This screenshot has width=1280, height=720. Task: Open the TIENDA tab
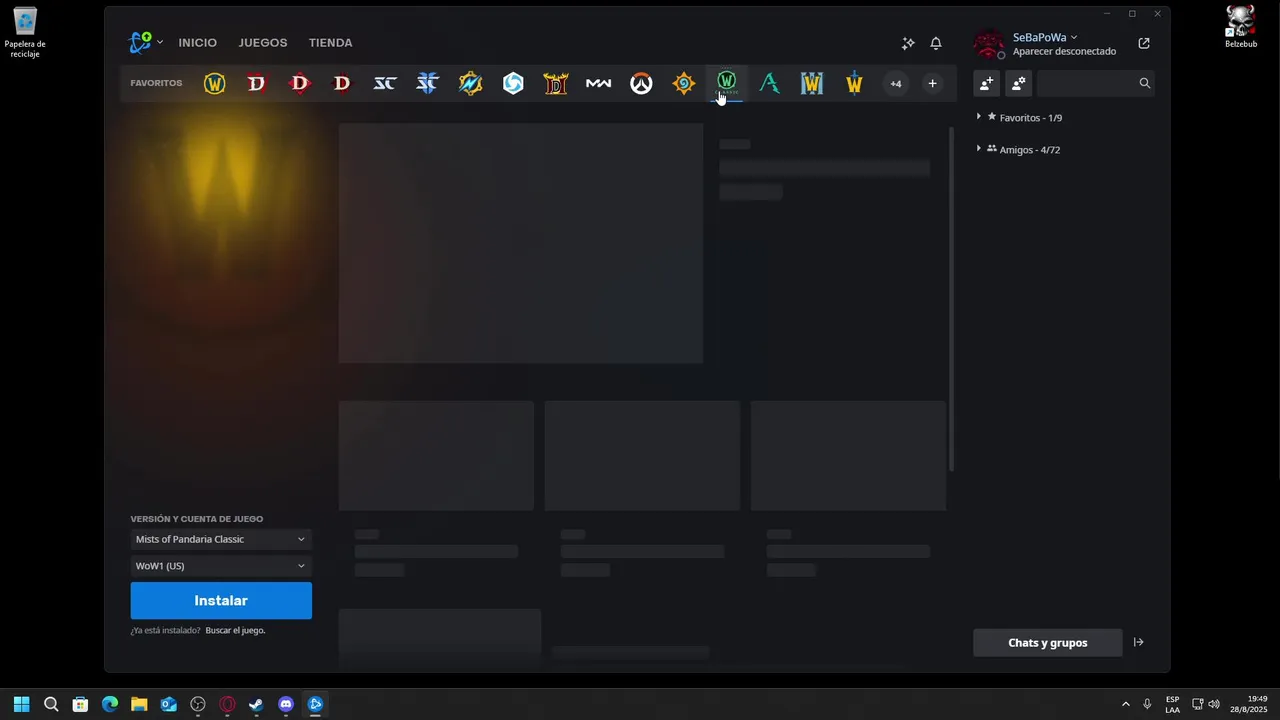[x=330, y=43]
